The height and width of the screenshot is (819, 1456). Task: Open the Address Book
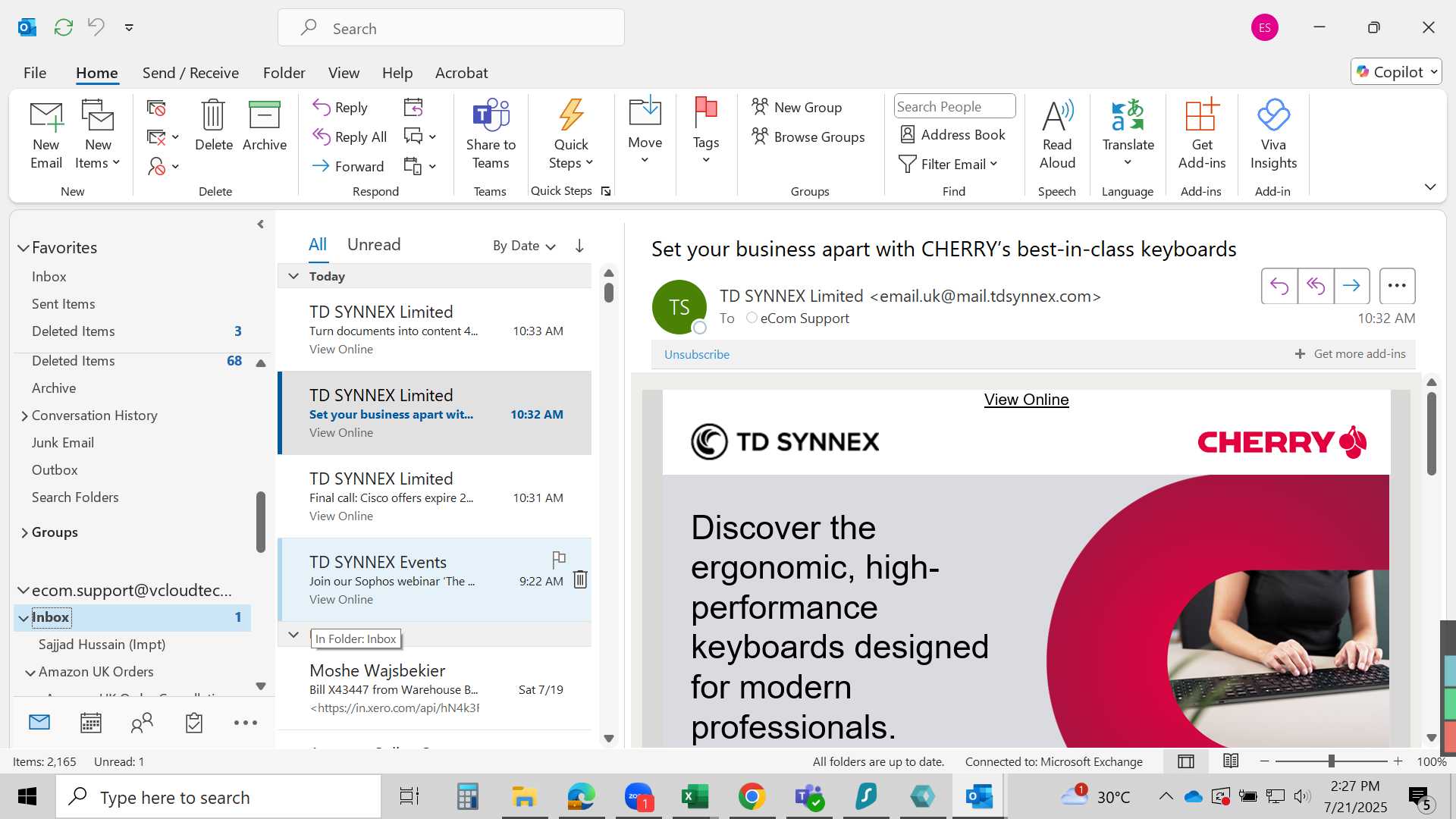pos(952,134)
